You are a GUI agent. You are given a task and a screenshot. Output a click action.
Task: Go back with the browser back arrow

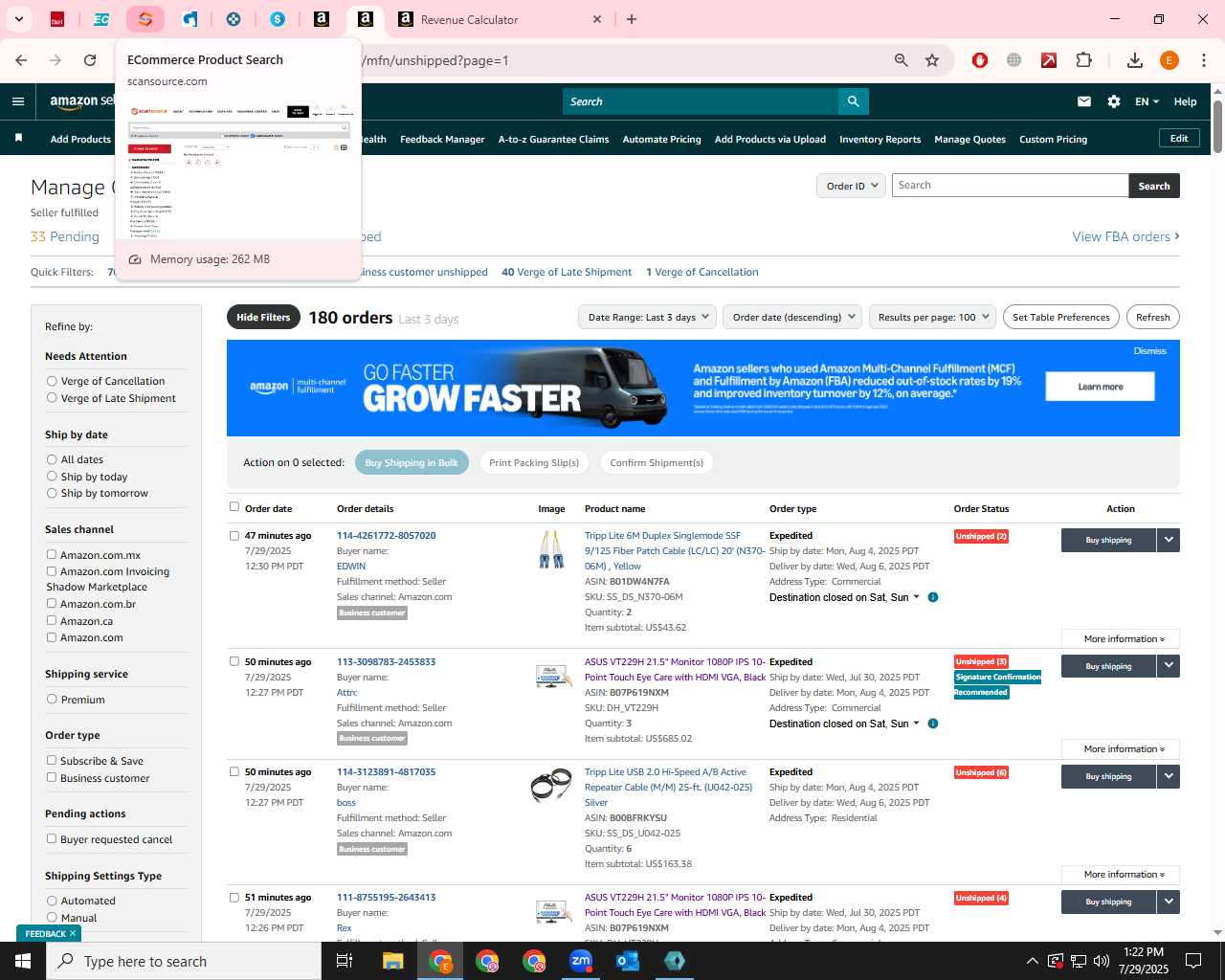pos(21,60)
